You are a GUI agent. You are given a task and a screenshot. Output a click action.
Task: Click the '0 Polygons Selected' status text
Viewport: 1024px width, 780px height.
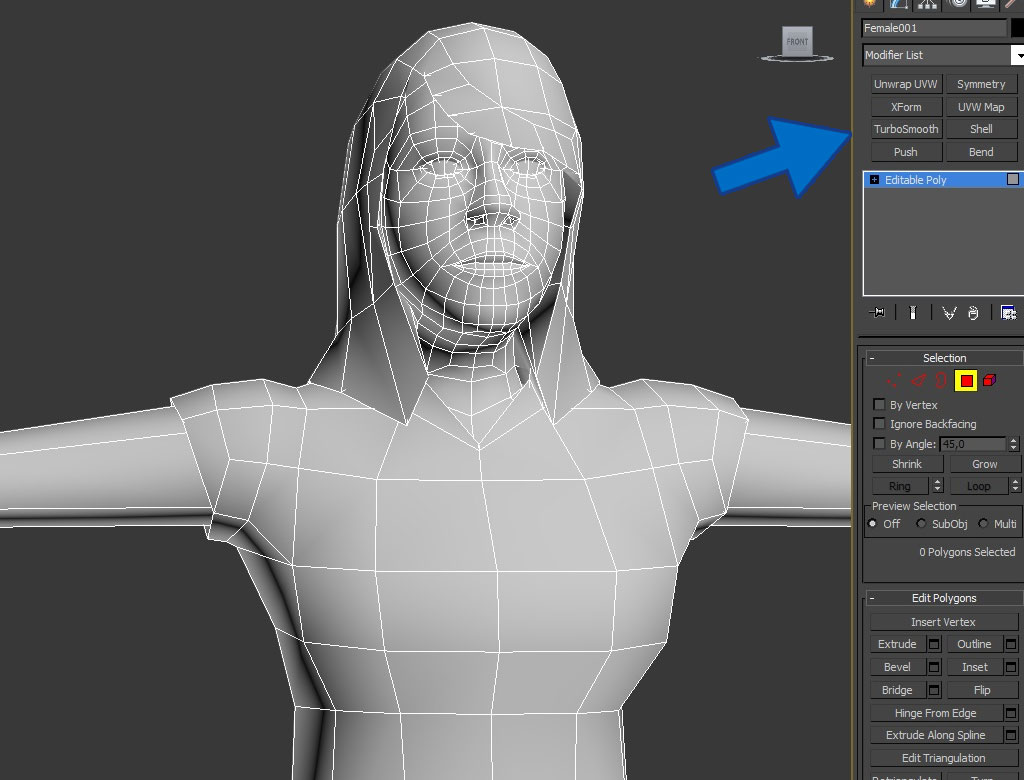[x=967, y=552]
